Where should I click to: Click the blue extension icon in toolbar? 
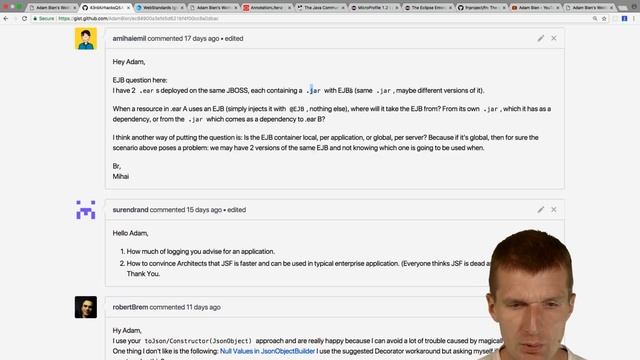coord(624,18)
